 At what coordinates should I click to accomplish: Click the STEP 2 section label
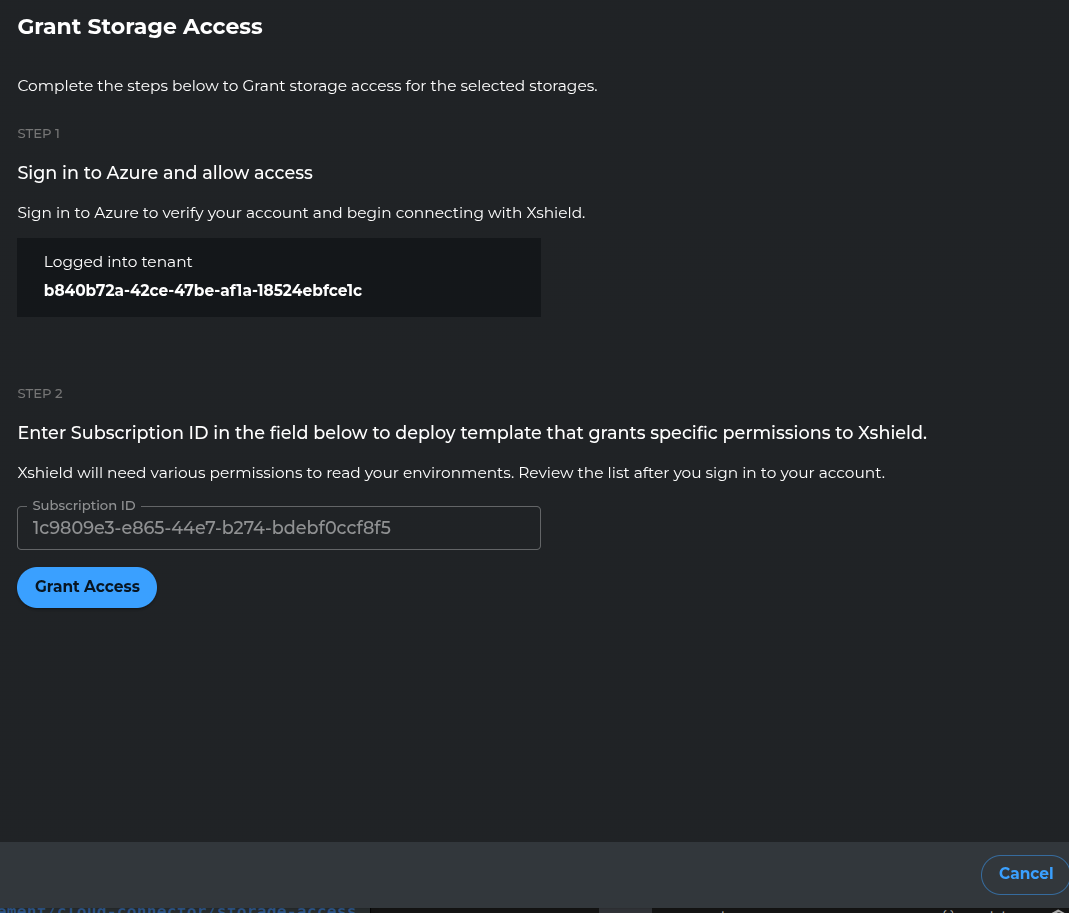(x=39, y=393)
